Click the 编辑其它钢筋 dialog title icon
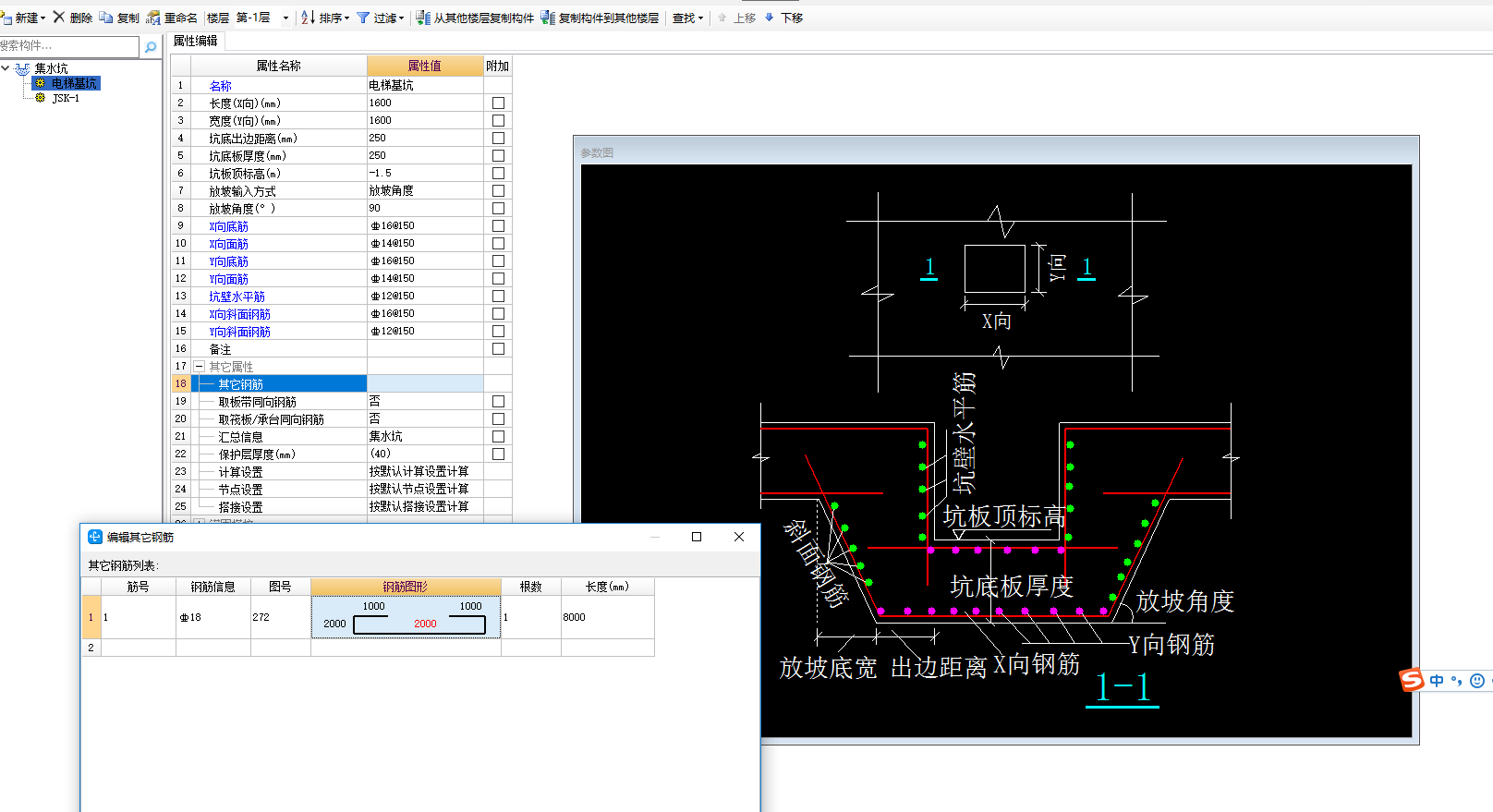The height and width of the screenshot is (812, 1493). pos(94,537)
